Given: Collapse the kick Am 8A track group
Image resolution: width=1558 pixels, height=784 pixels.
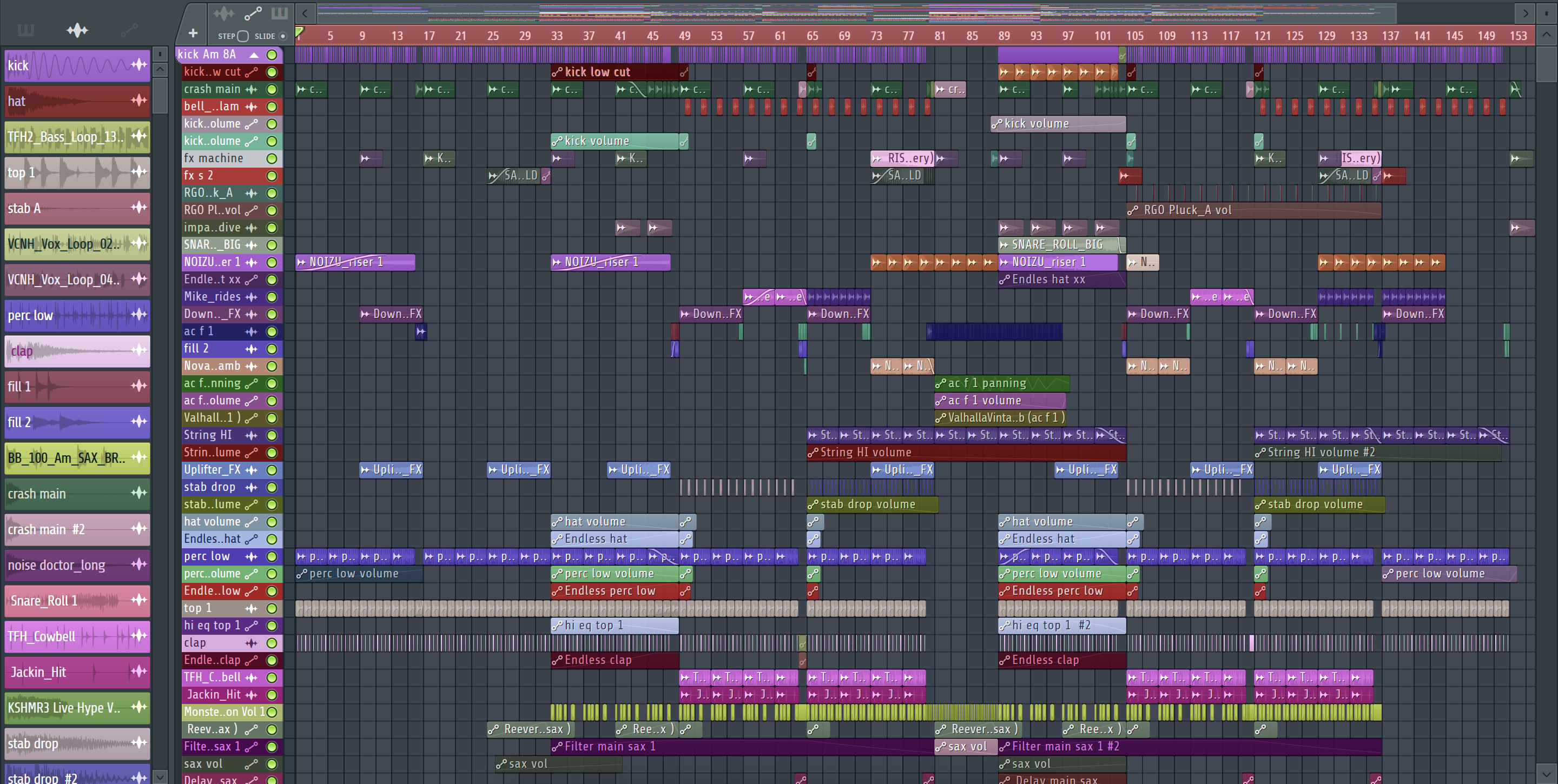Looking at the screenshot, I should pyautogui.click(x=254, y=55).
